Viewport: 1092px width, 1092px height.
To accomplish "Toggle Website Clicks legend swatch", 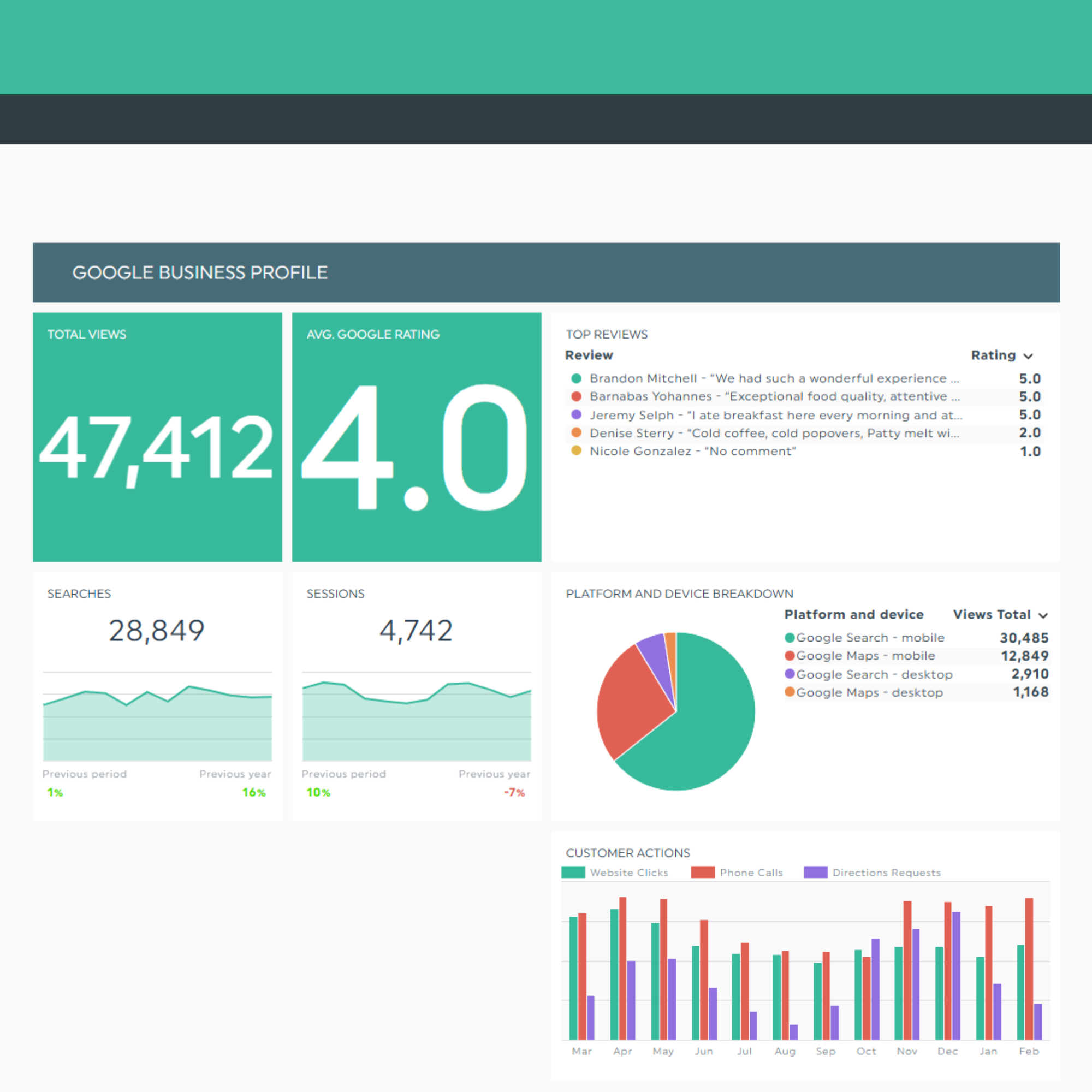I will tap(573, 872).
